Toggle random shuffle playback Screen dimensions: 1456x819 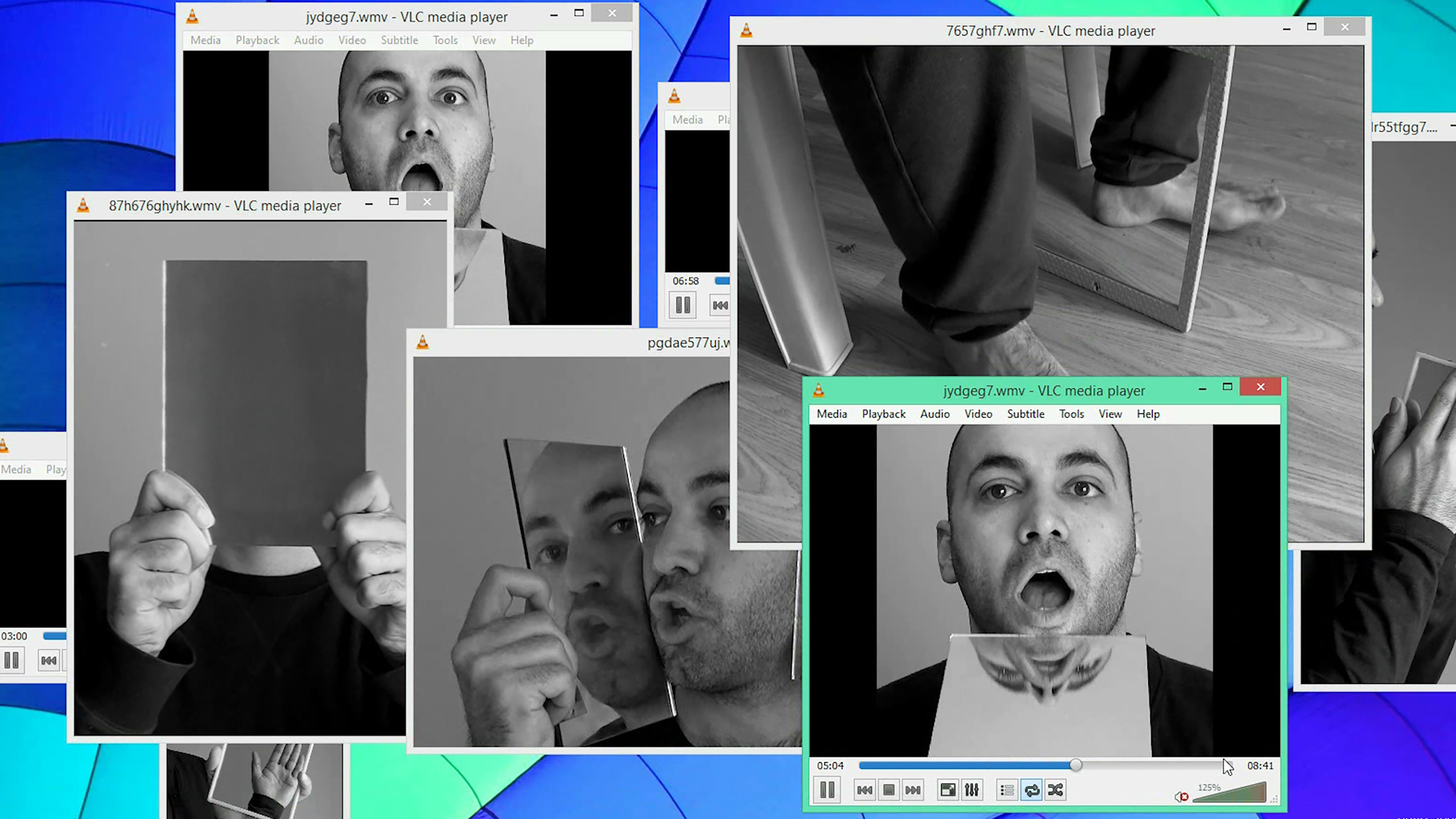(1055, 789)
